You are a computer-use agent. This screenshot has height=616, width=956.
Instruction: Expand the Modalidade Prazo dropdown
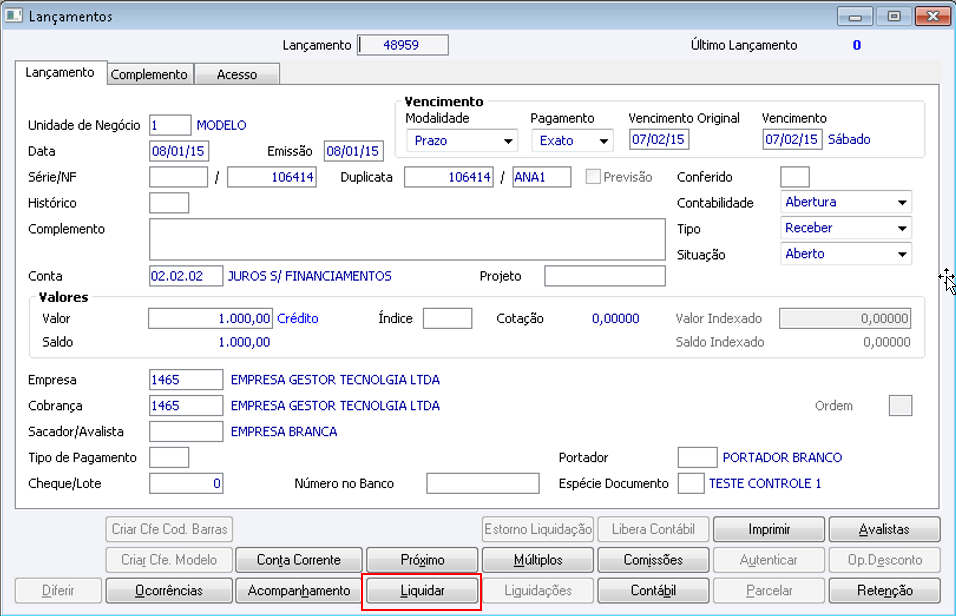click(x=462, y=140)
